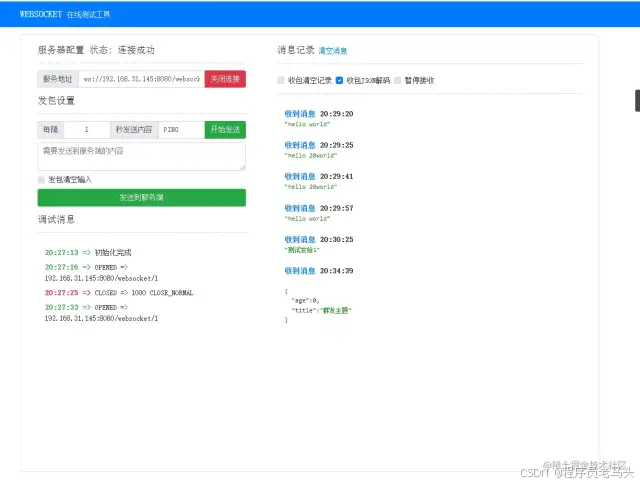Toggle the 收包清空记录 checkbox
640x484 pixels.
tap(281, 80)
